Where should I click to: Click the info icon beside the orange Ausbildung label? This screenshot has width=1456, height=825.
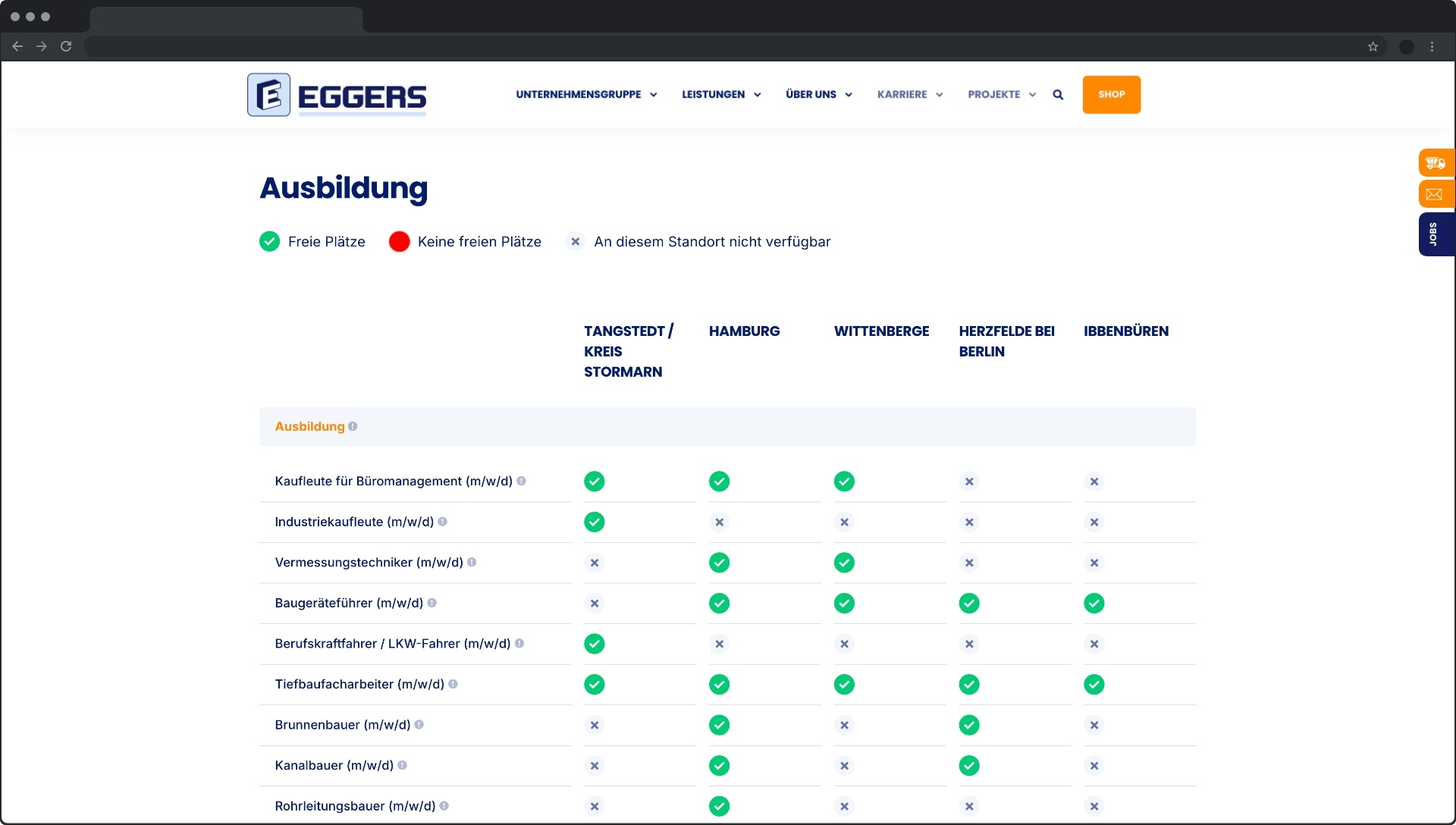tap(353, 426)
